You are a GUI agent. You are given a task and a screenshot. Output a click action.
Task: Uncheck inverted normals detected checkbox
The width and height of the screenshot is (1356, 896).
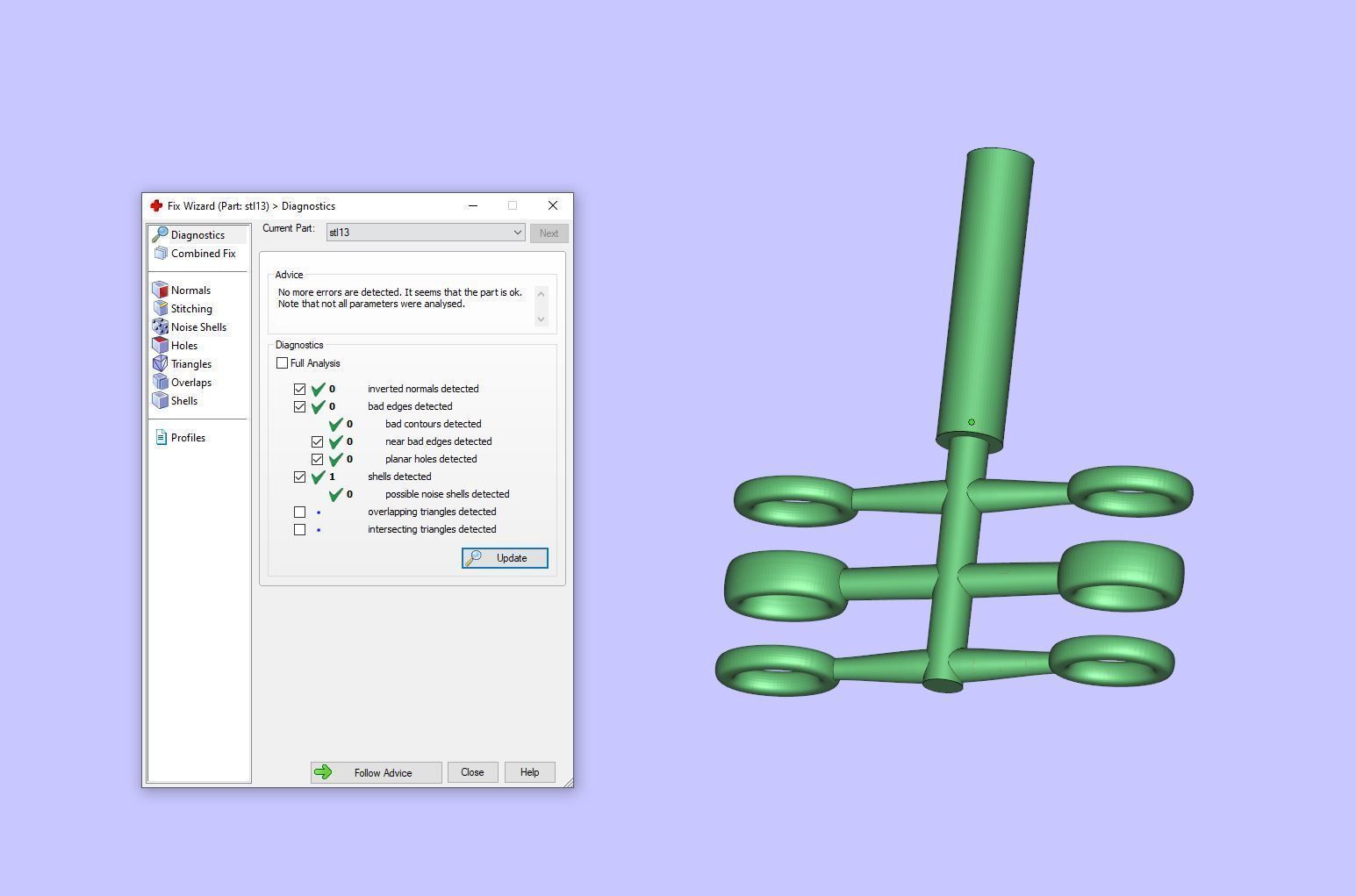click(299, 389)
